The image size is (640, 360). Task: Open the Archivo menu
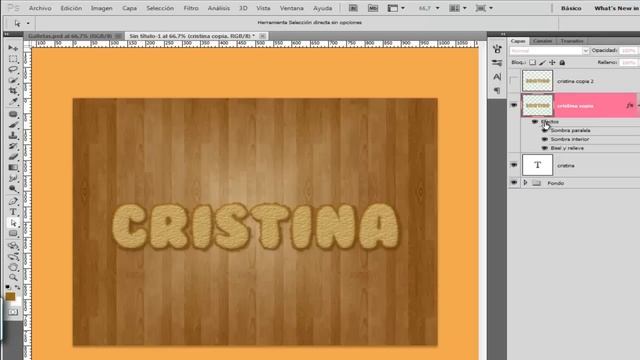pos(40,8)
